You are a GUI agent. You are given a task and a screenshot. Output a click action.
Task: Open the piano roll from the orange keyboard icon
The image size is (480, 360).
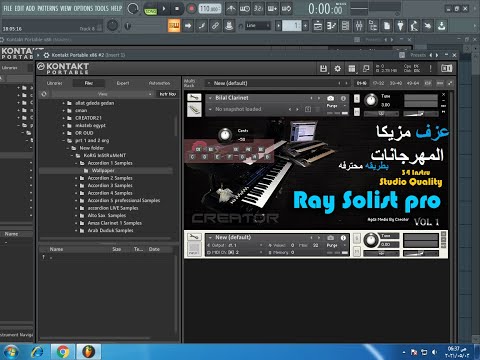(x=174, y=26)
